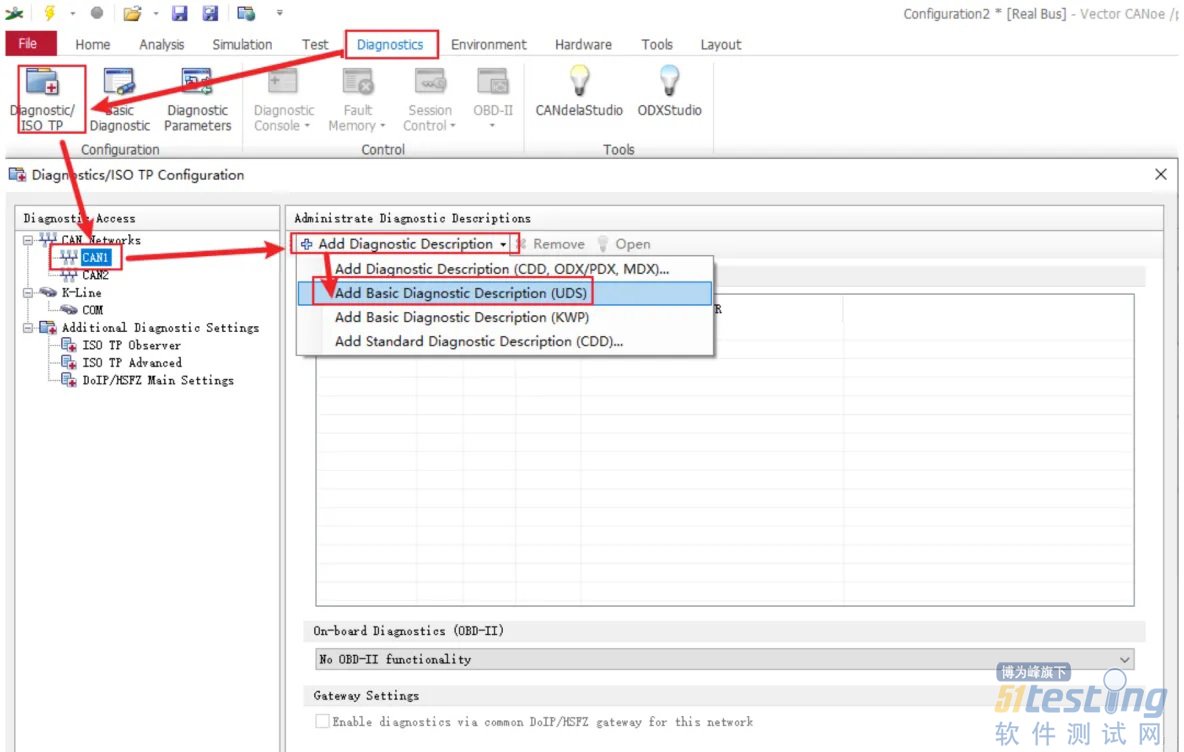The image size is (1184, 752).
Task: Select DoIP/HSFZ Main Settings item
Action: [x=158, y=380]
